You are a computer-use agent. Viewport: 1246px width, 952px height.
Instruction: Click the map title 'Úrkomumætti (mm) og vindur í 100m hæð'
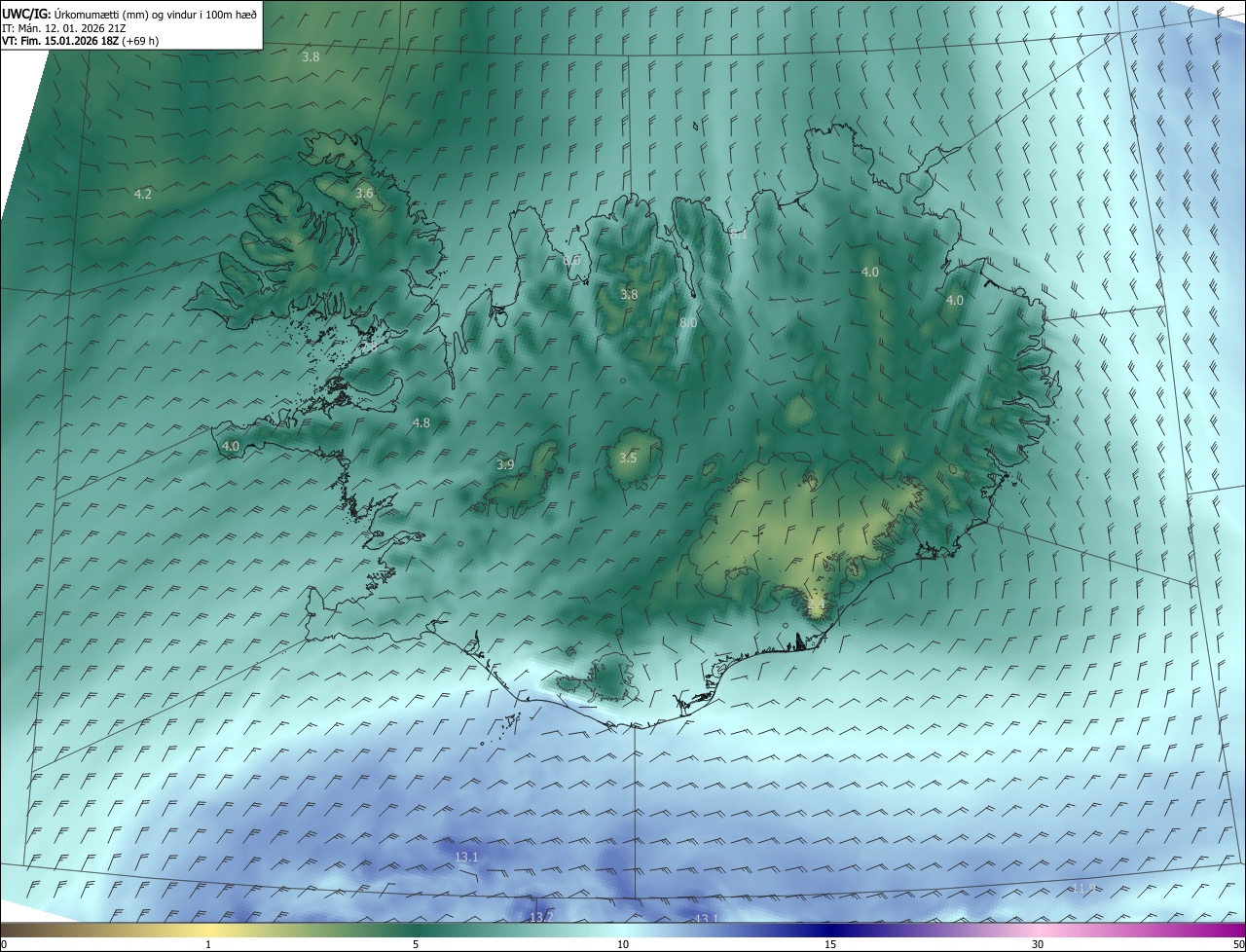[156, 14]
